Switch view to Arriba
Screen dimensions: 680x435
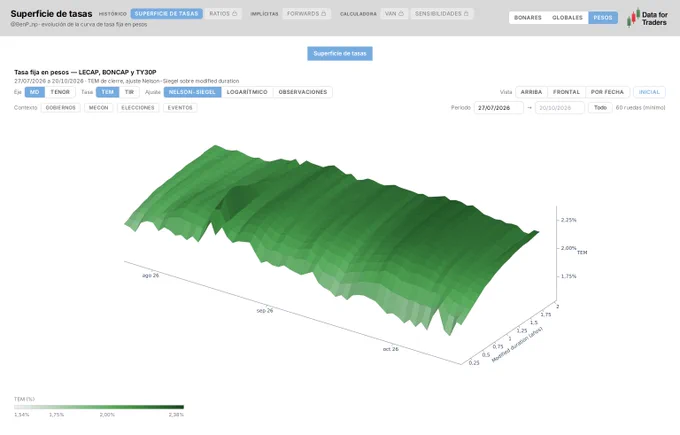tap(531, 92)
